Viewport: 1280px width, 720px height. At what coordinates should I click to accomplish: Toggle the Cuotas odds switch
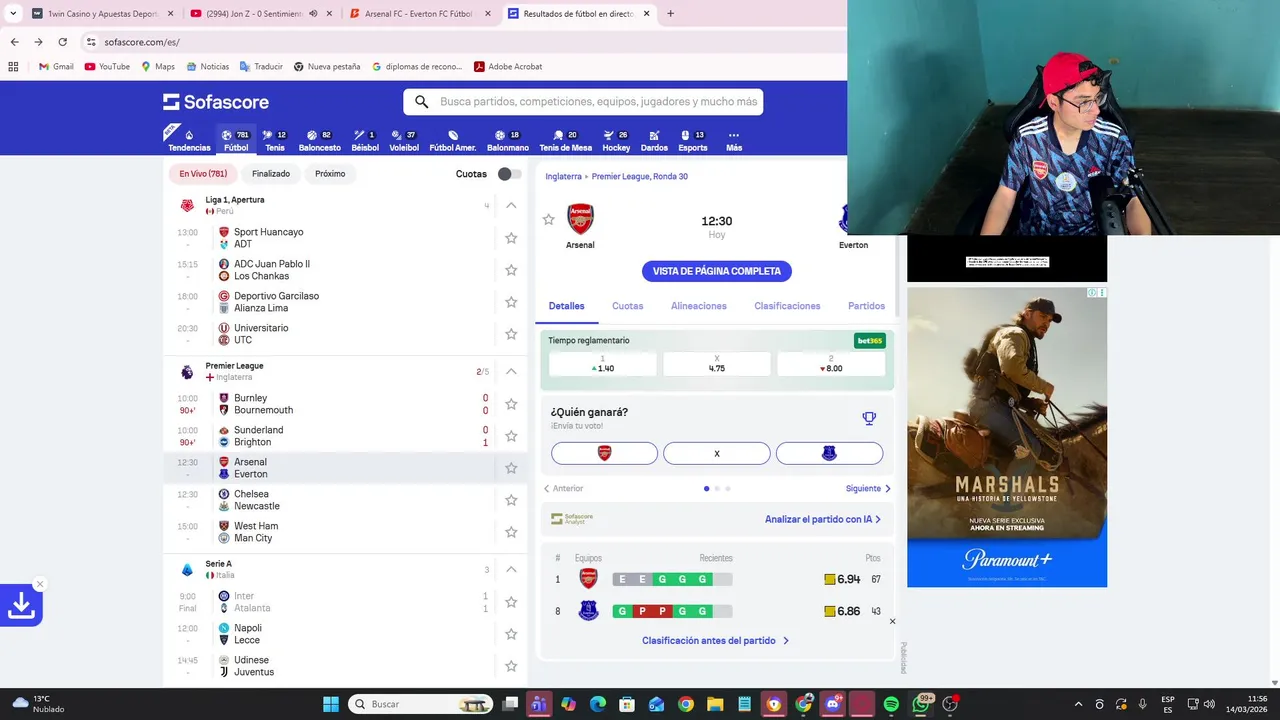click(x=509, y=174)
